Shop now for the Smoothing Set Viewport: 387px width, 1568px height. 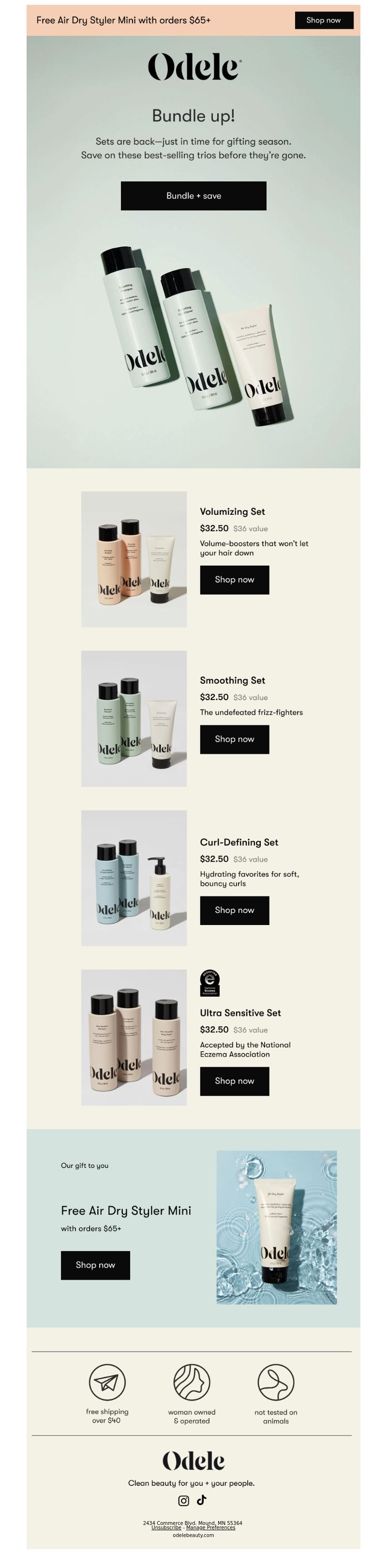234,739
